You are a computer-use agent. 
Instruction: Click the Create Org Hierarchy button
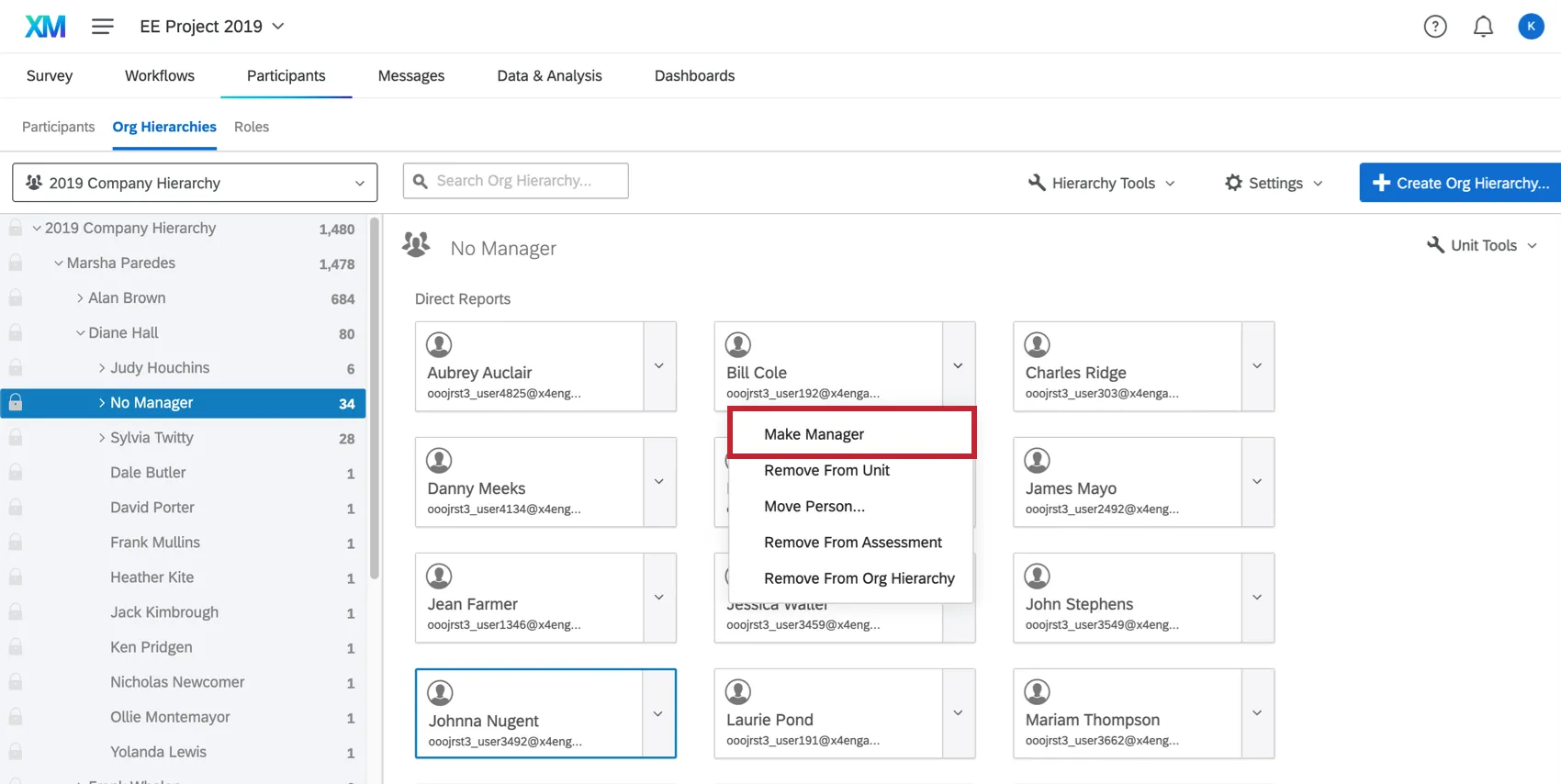point(1460,183)
